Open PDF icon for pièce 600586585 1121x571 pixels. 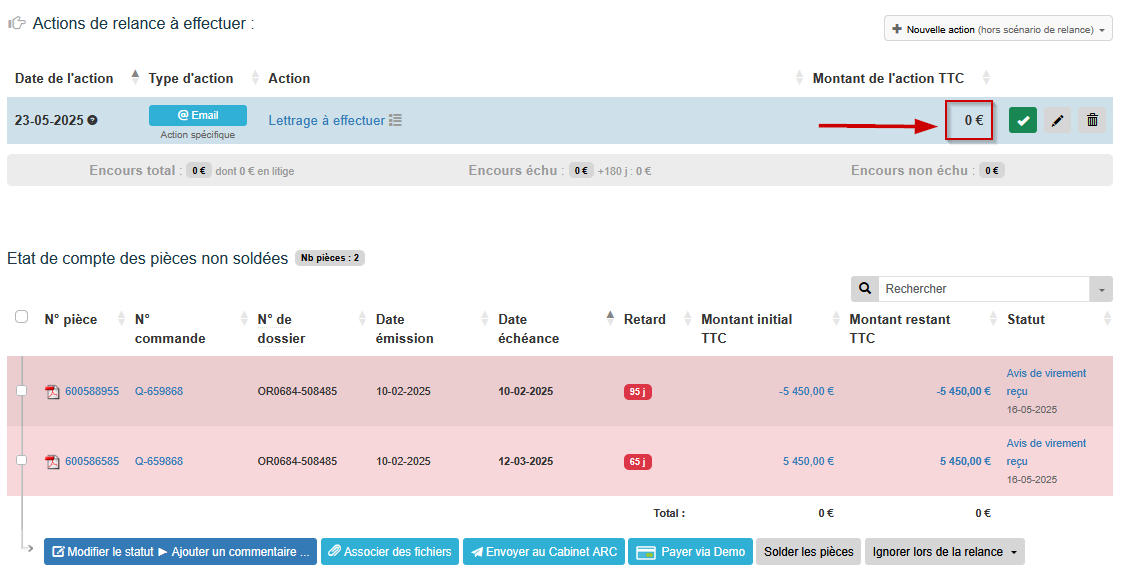pos(53,462)
